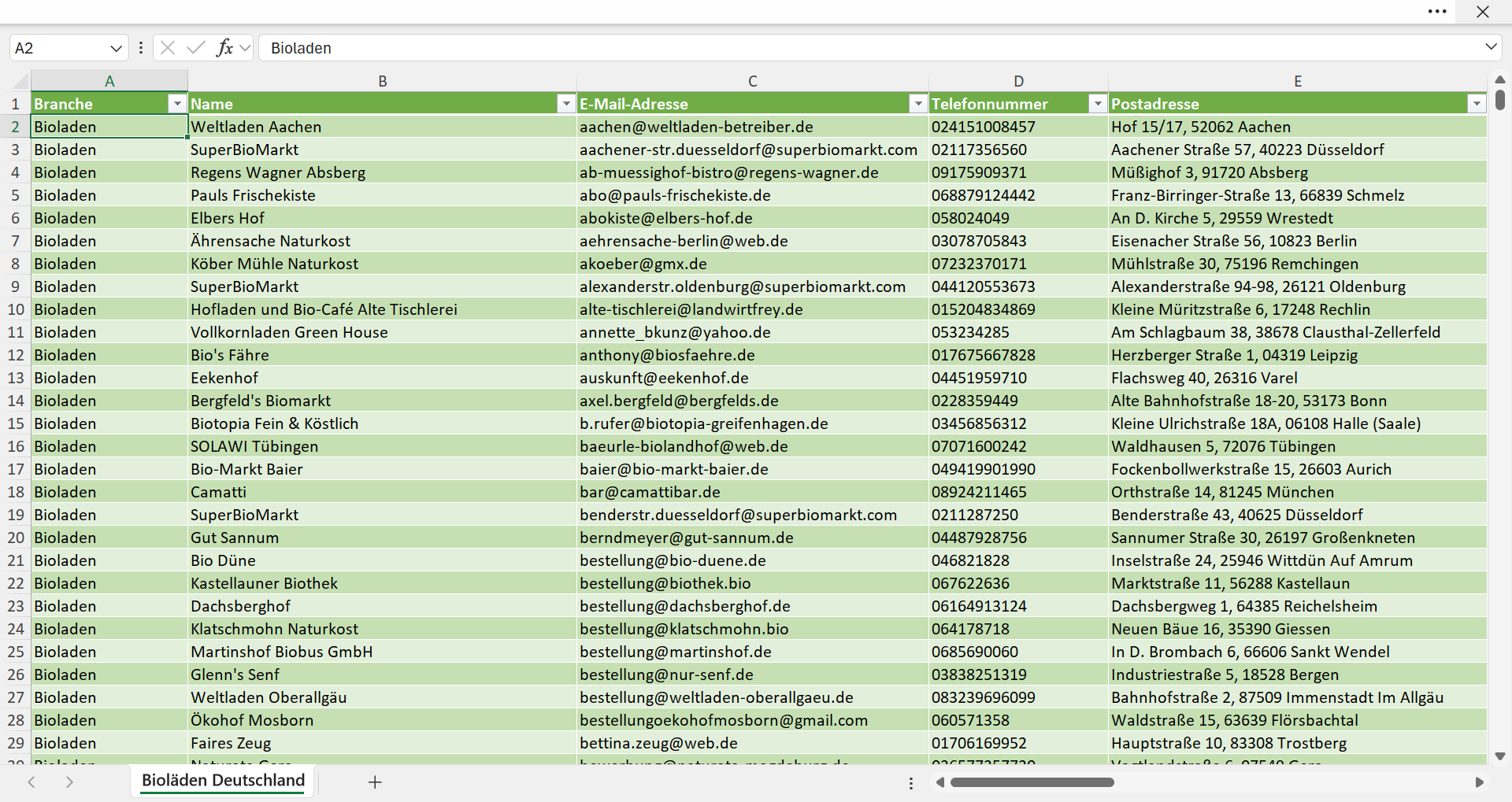The width and height of the screenshot is (1512, 802).
Task: Click the horizontal scrollbar thumb
Action: [x=1032, y=782]
